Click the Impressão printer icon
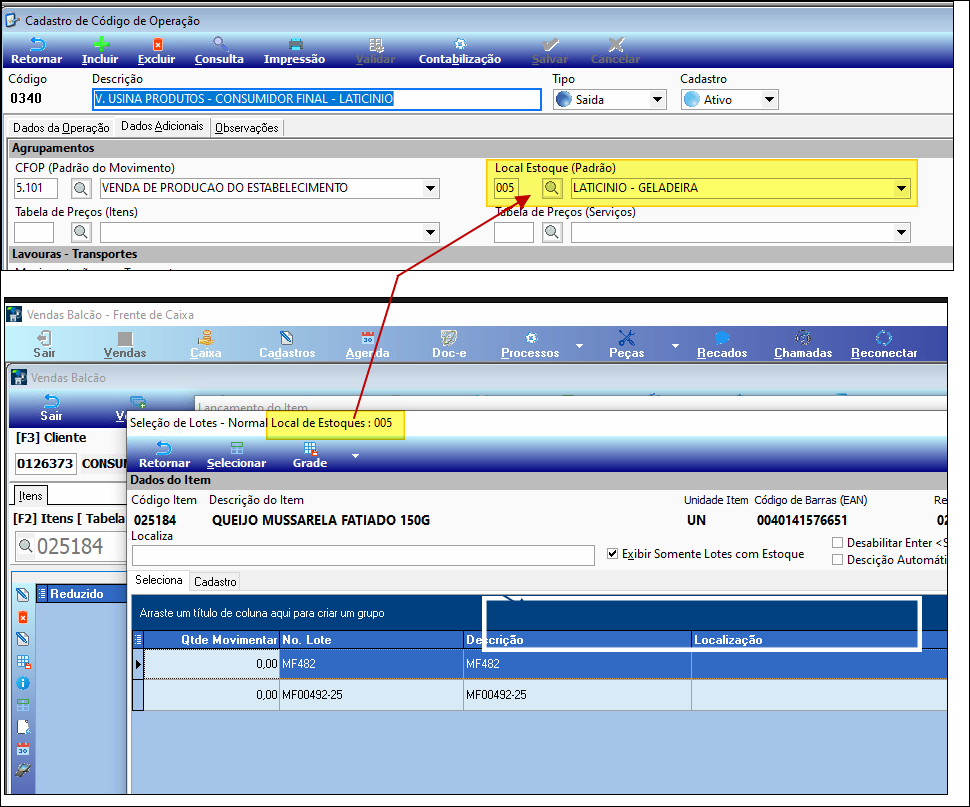 tap(295, 45)
